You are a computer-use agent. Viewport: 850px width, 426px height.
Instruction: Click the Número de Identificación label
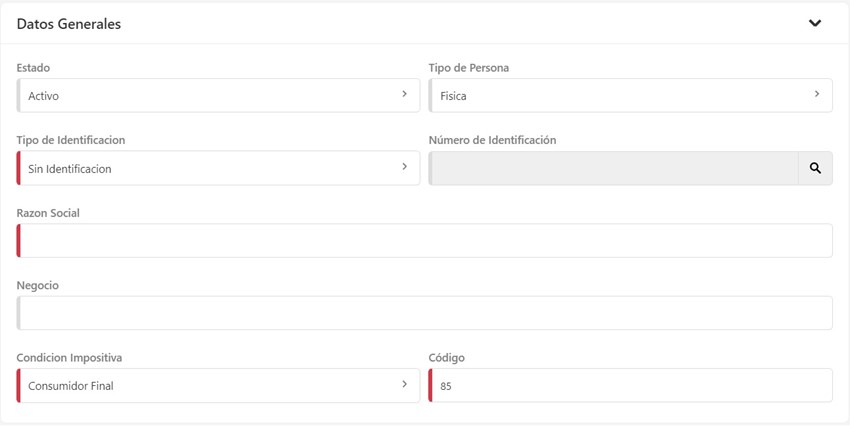tap(492, 140)
